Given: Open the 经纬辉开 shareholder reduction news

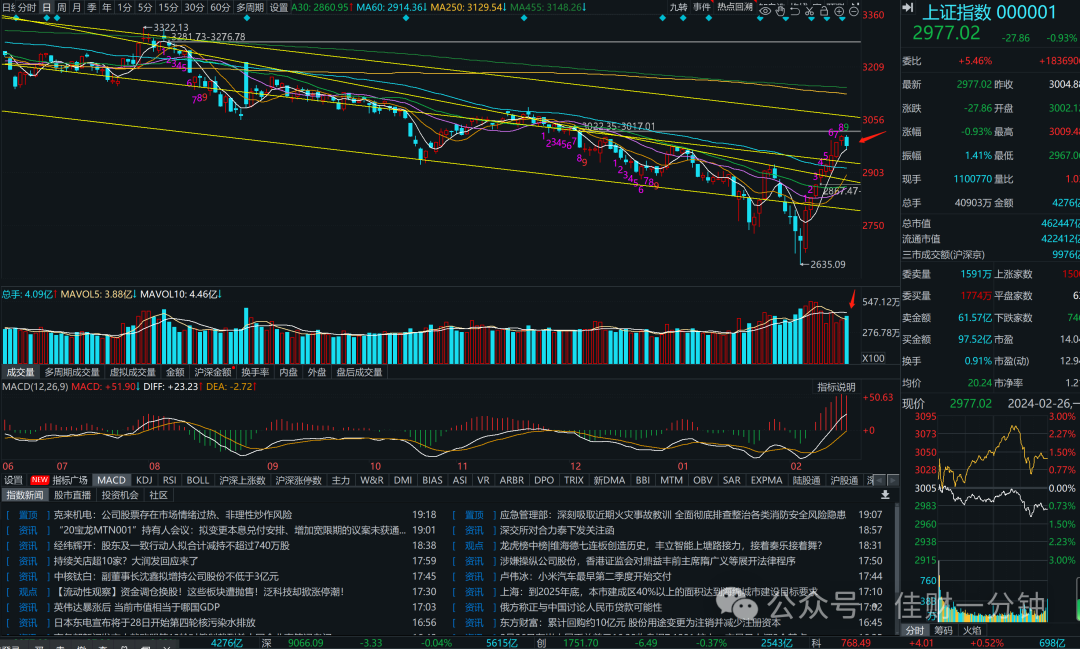Looking at the screenshot, I should pyautogui.click(x=172, y=546).
